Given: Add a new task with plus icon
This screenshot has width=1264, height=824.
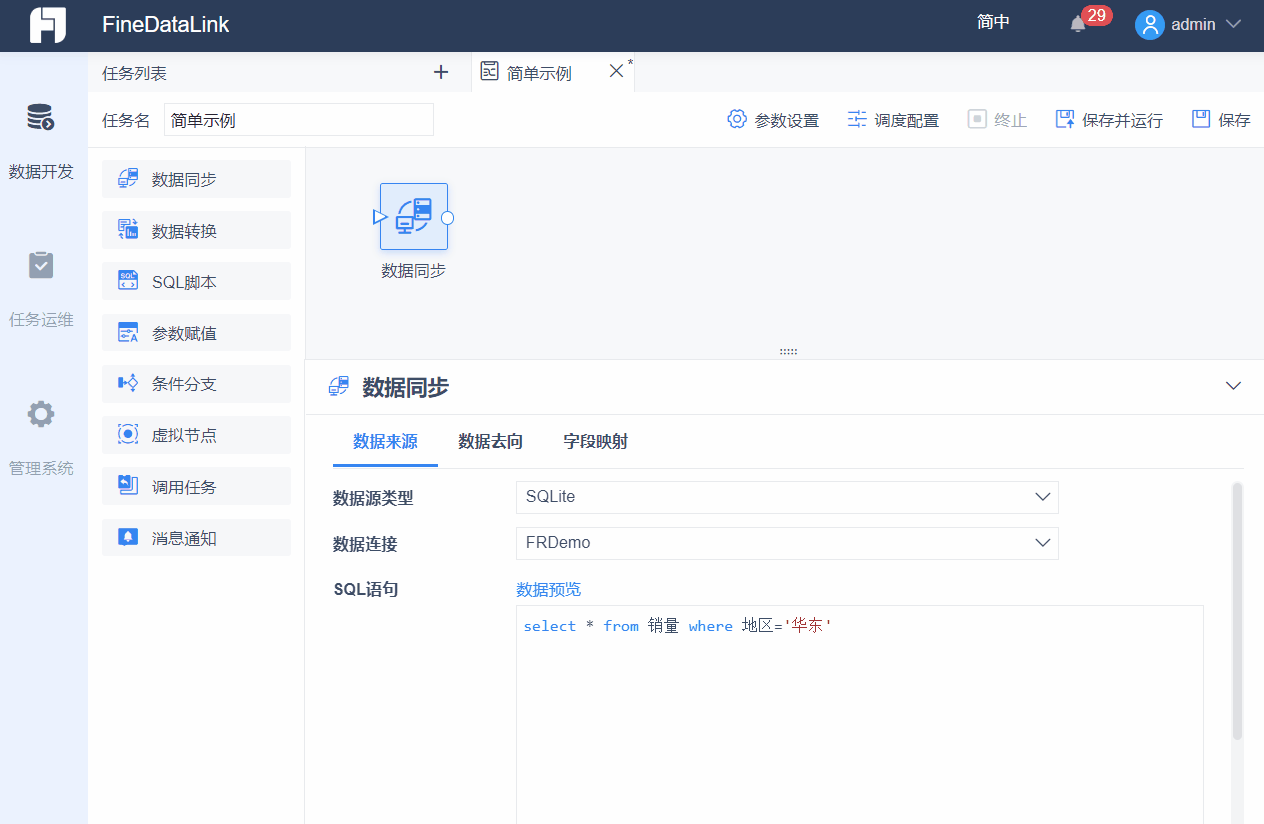Looking at the screenshot, I should coord(441,72).
